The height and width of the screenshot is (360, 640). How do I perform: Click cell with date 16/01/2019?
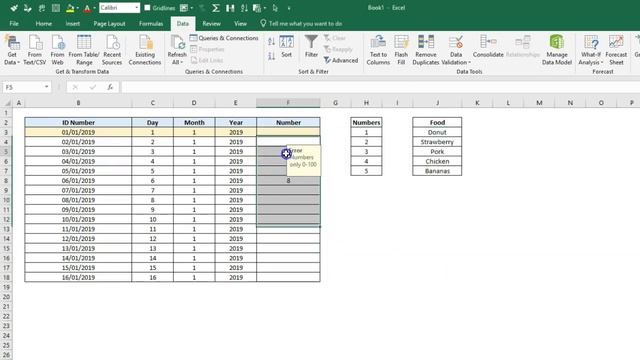coord(78,277)
